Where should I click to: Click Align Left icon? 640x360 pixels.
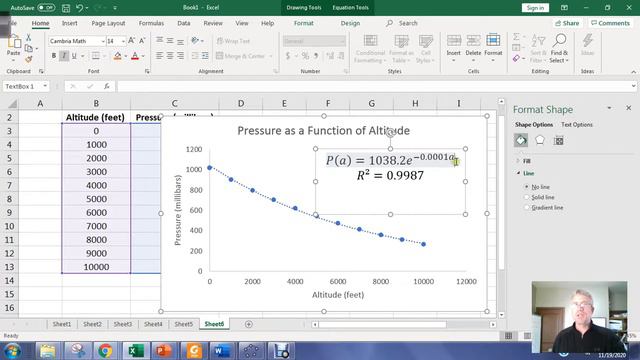[159, 56]
